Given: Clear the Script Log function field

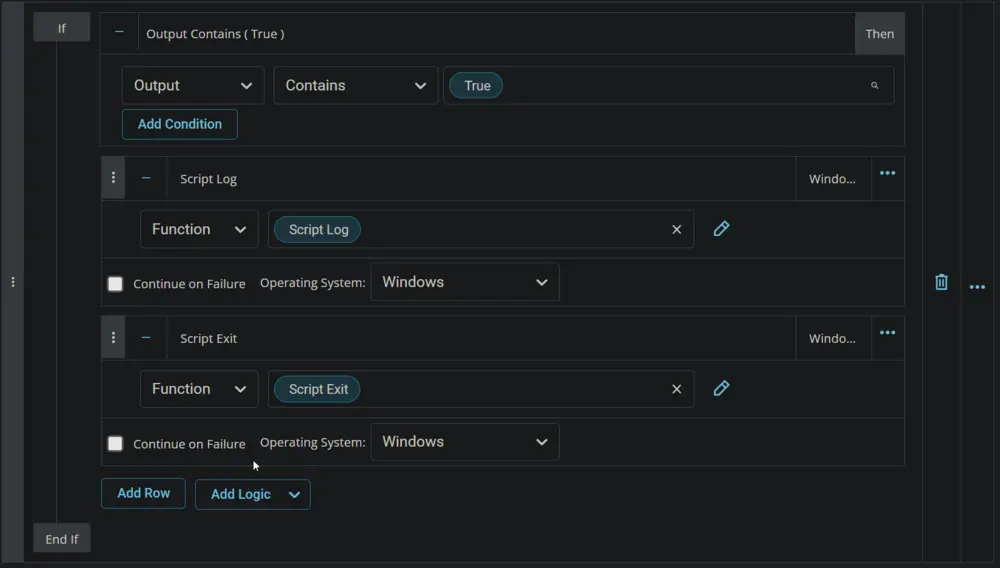Looking at the screenshot, I should 677,229.
